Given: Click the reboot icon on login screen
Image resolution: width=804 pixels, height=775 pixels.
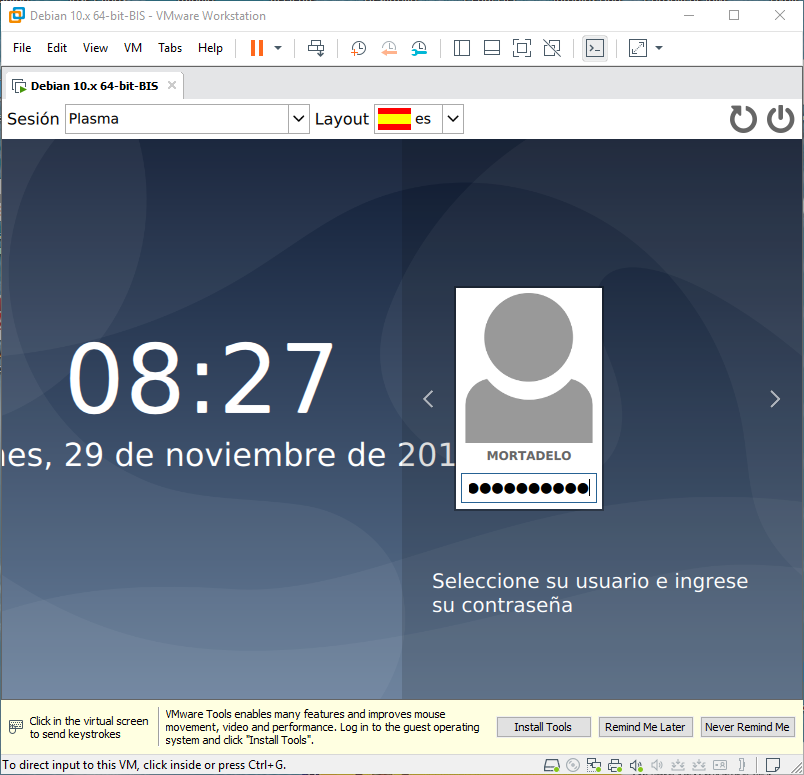Looking at the screenshot, I should click(x=743, y=119).
